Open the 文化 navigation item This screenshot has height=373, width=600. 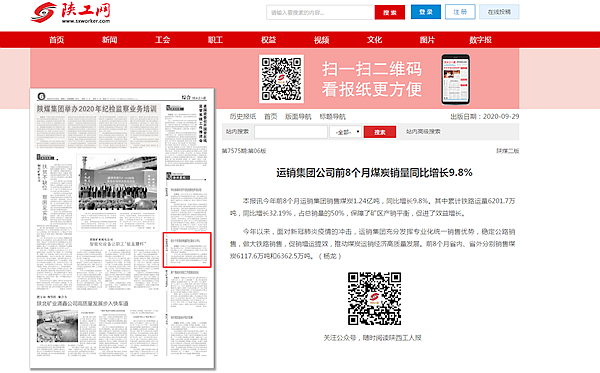click(374, 40)
